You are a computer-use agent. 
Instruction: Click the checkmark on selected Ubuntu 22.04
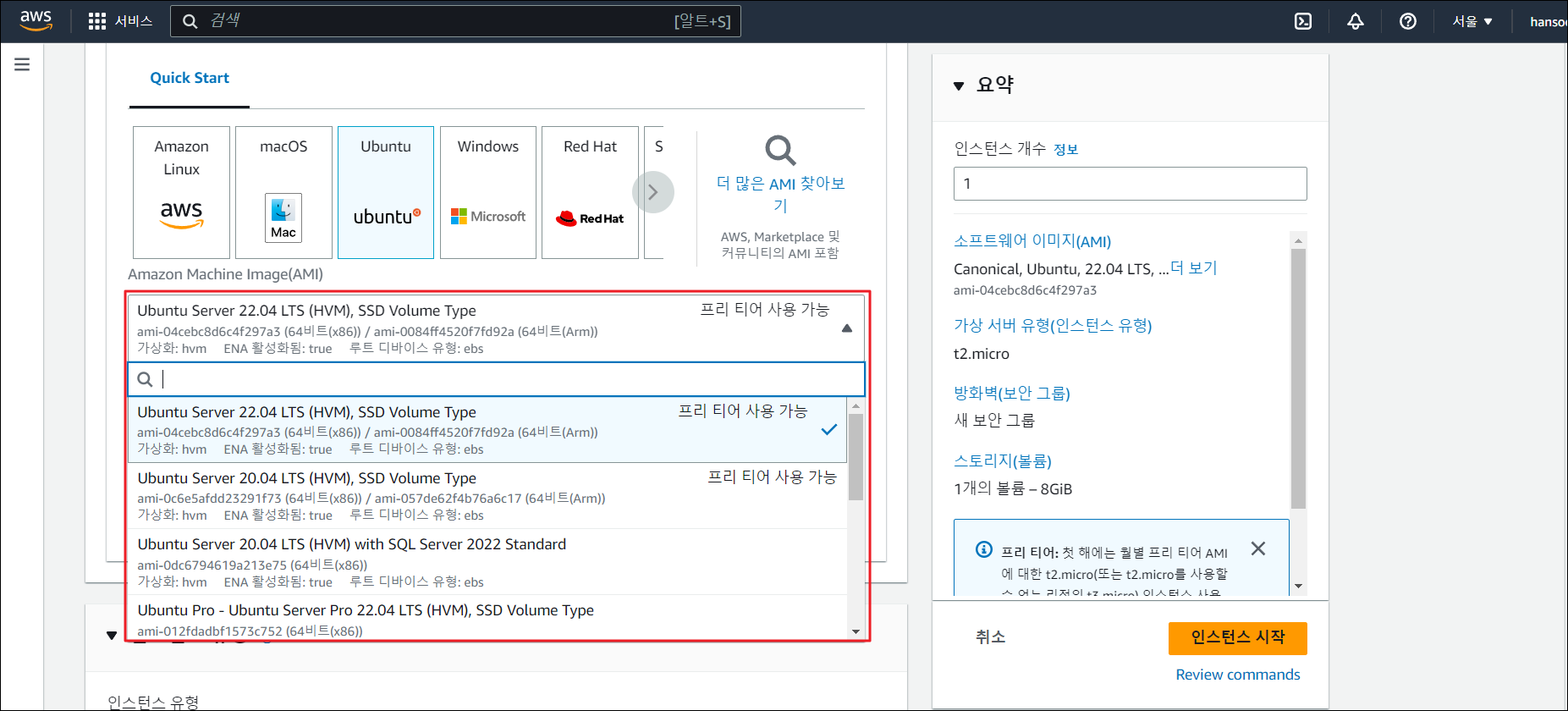829,429
